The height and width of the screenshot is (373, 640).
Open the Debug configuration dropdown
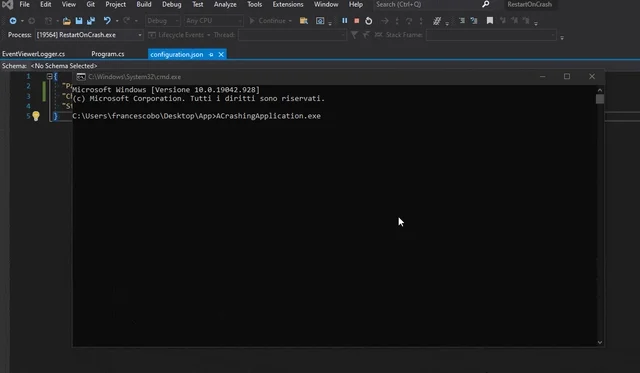(x=163, y=21)
